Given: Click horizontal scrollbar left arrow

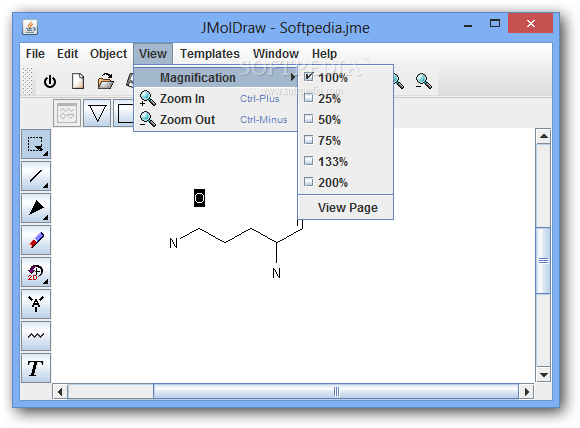Looking at the screenshot, I should tap(60, 391).
